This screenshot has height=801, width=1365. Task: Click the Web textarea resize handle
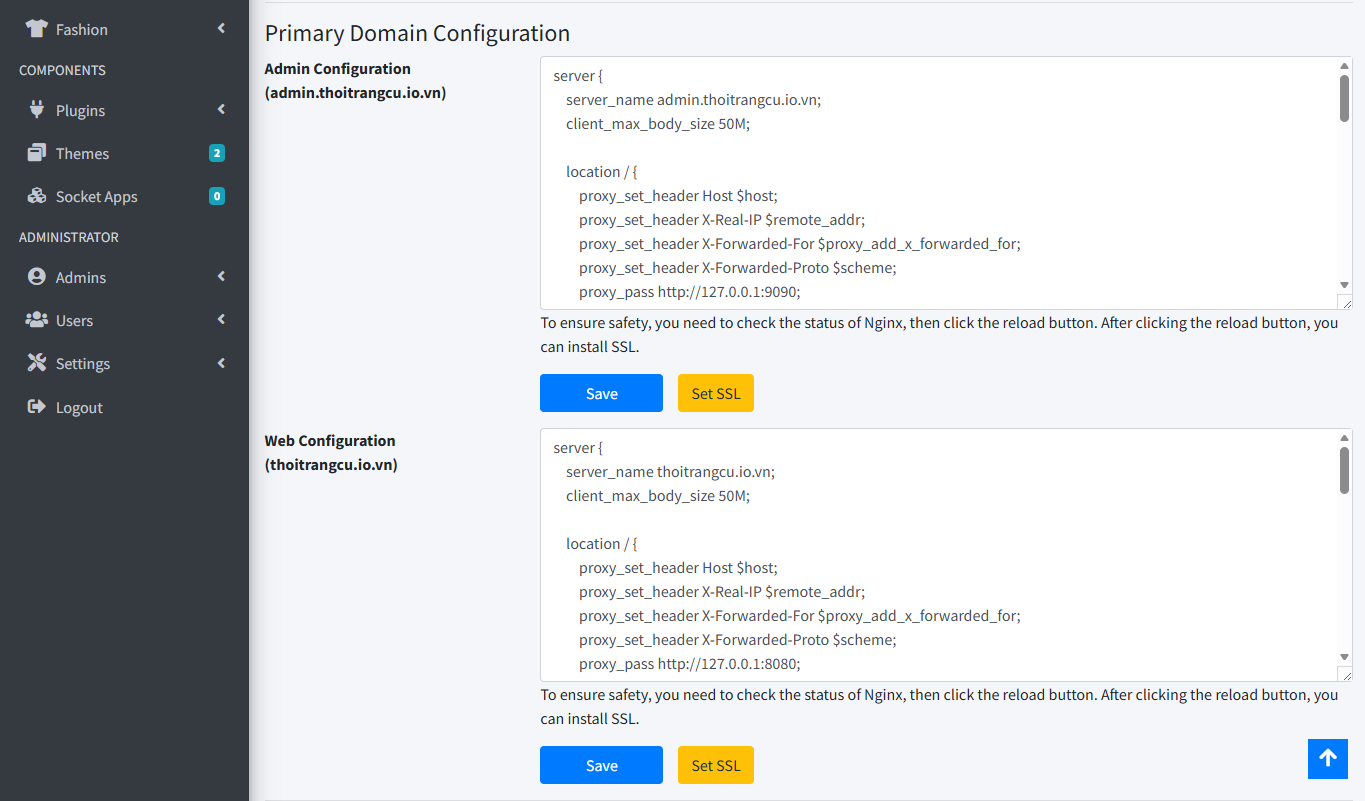click(1345, 674)
